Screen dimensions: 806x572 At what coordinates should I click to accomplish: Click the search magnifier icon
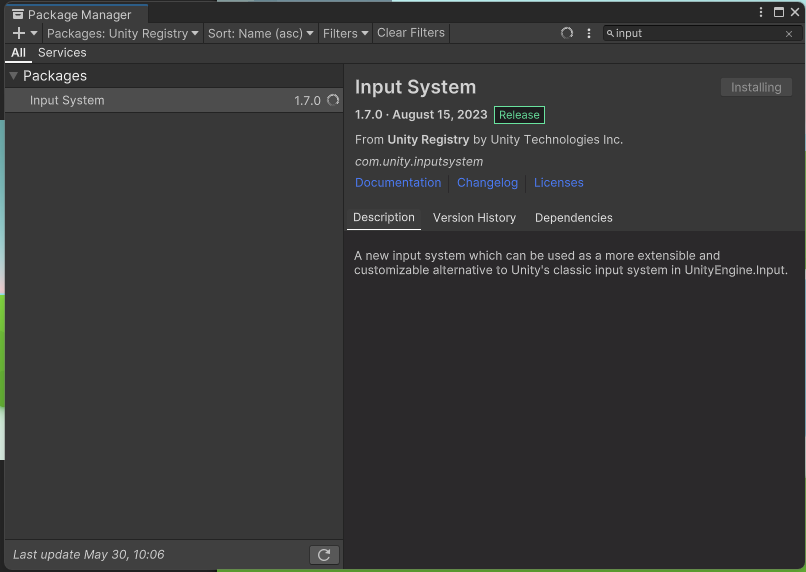(610, 33)
